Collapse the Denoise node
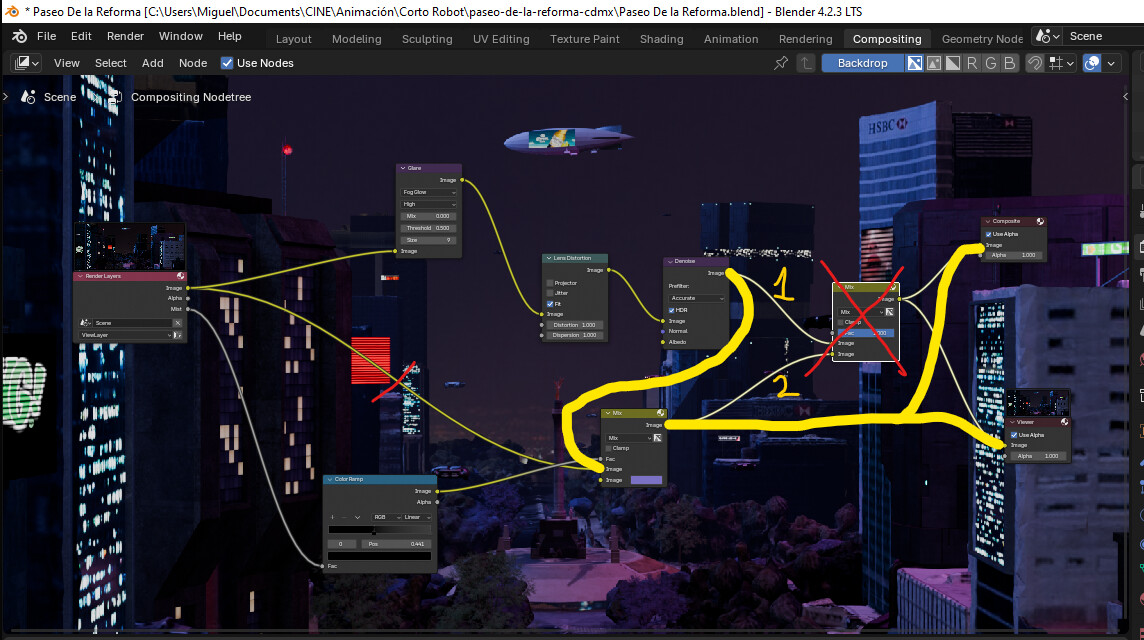Image resolution: width=1144 pixels, height=640 pixels. click(x=670, y=261)
